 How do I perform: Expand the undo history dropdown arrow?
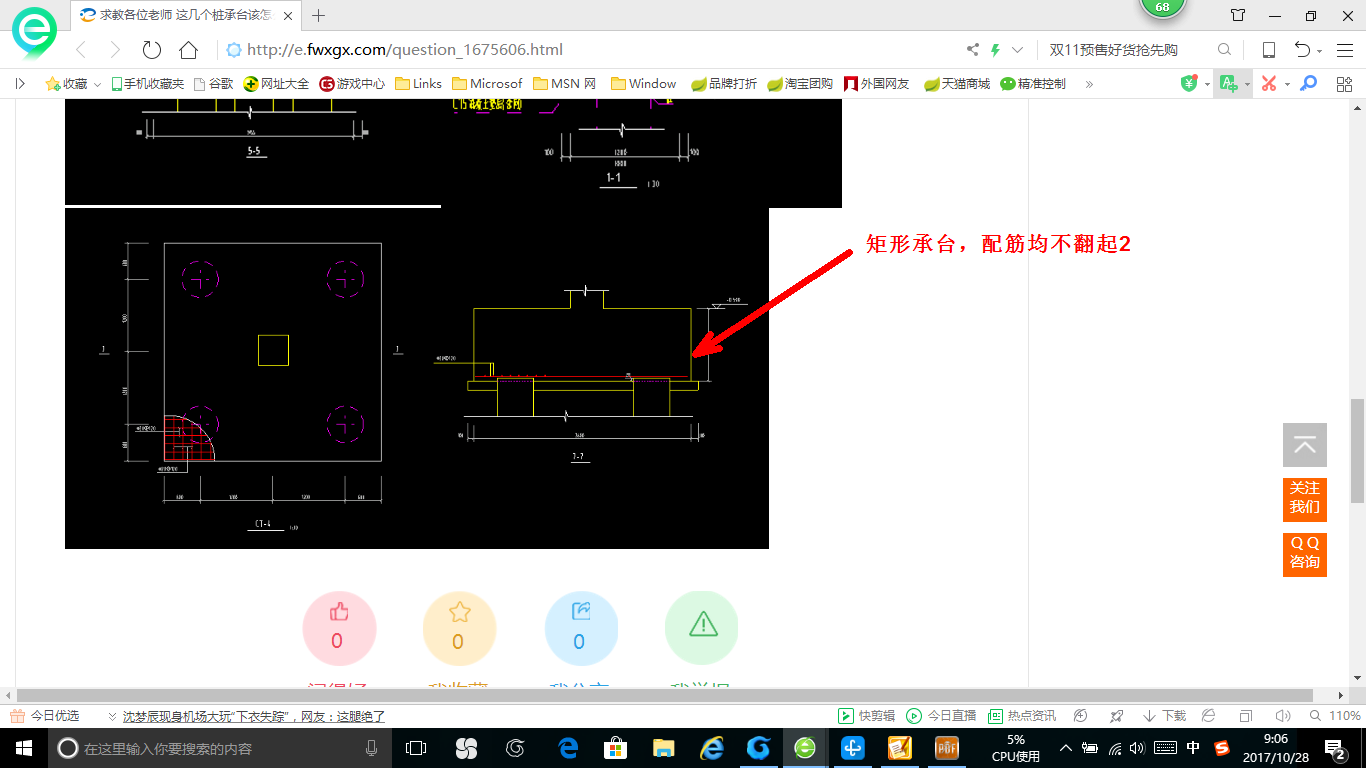pos(1320,51)
